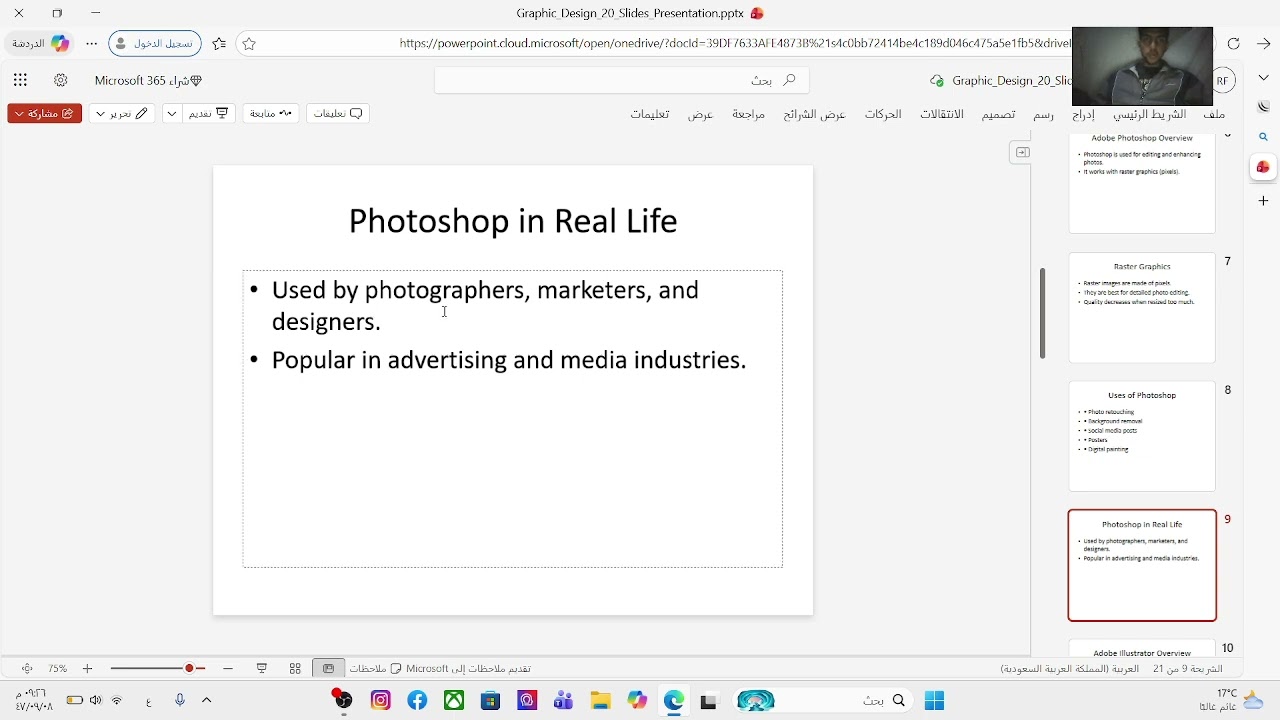Show hidden system tray icons chevron
Viewport: 1280px width, 720px height.
207,700
